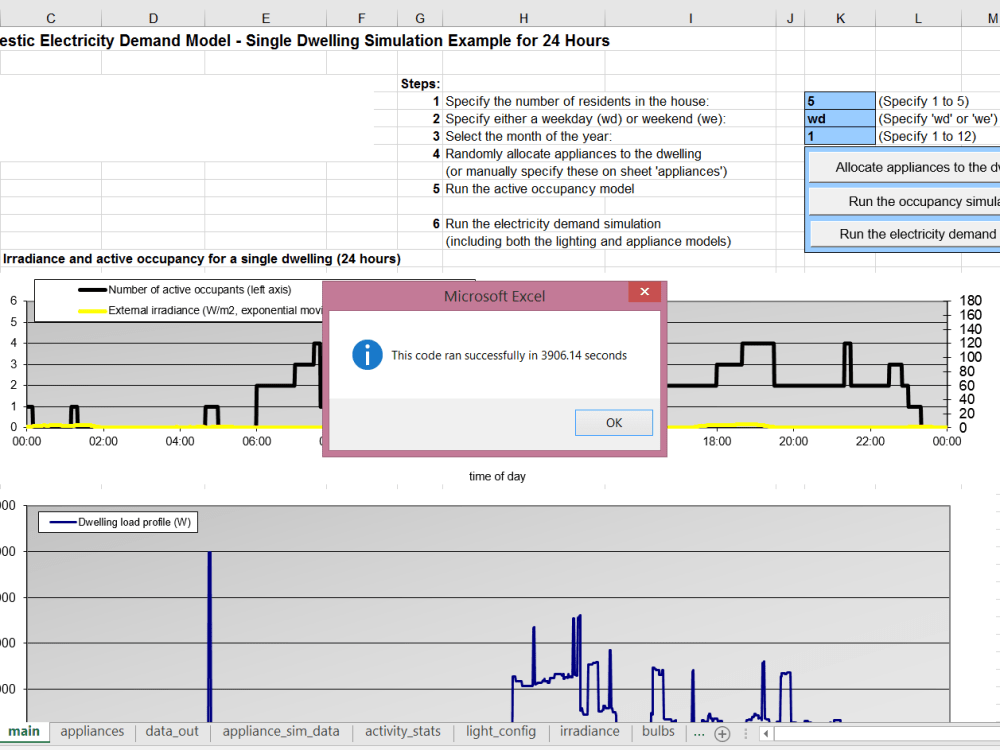Open the bulbs sheet tab
The image size is (1000, 750).
click(657, 732)
